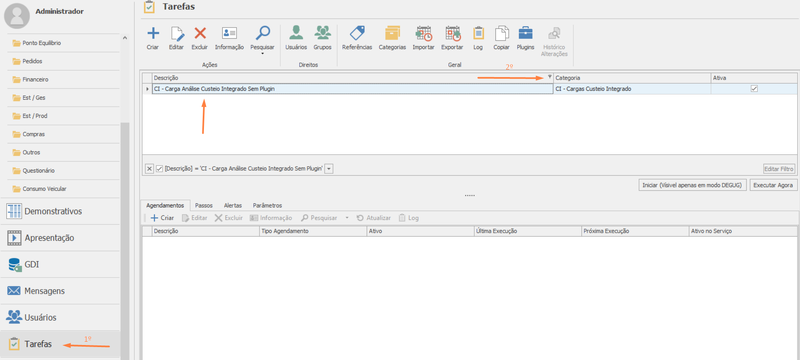
Task: Switch to the Parâmetros tab
Action: (x=267, y=205)
